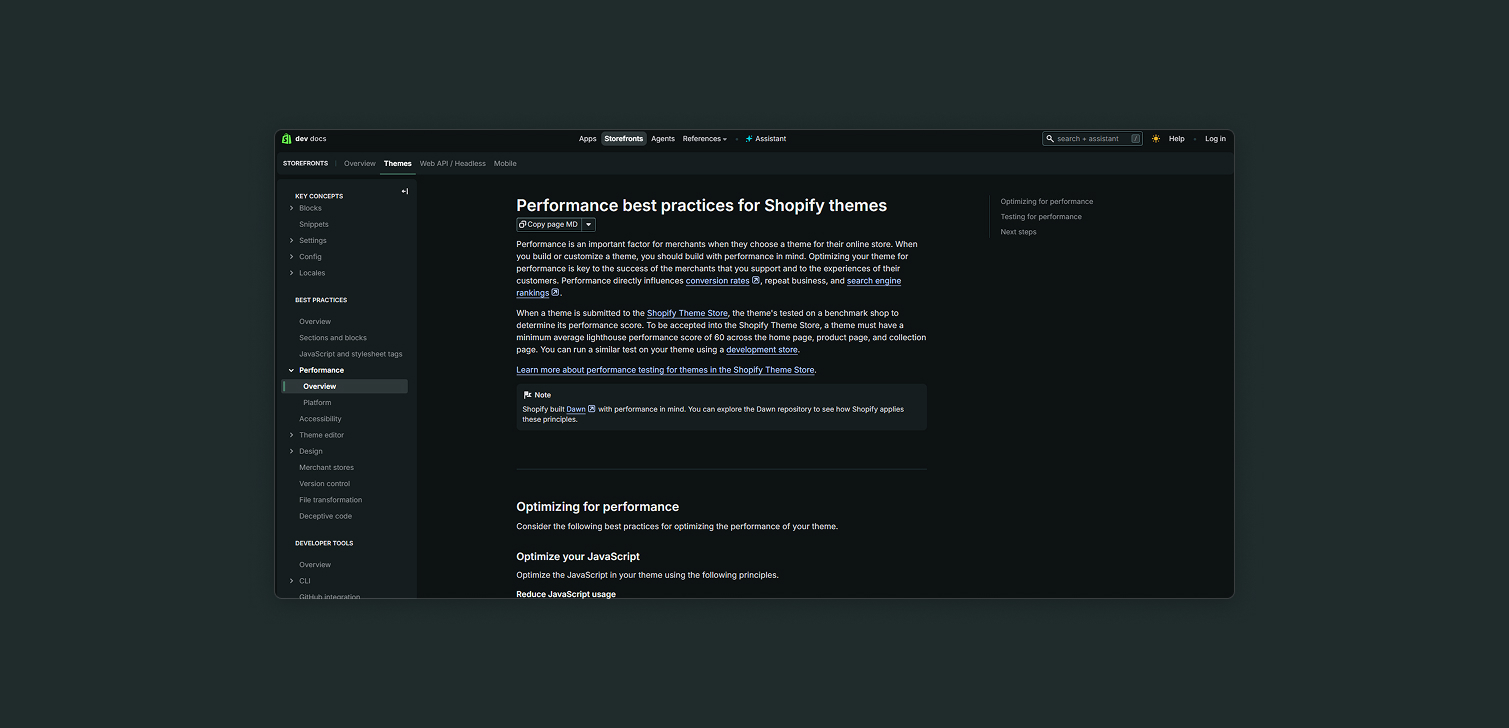The height and width of the screenshot is (728, 1509).
Task: Click the Log in link
Action: tap(1215, 139)
